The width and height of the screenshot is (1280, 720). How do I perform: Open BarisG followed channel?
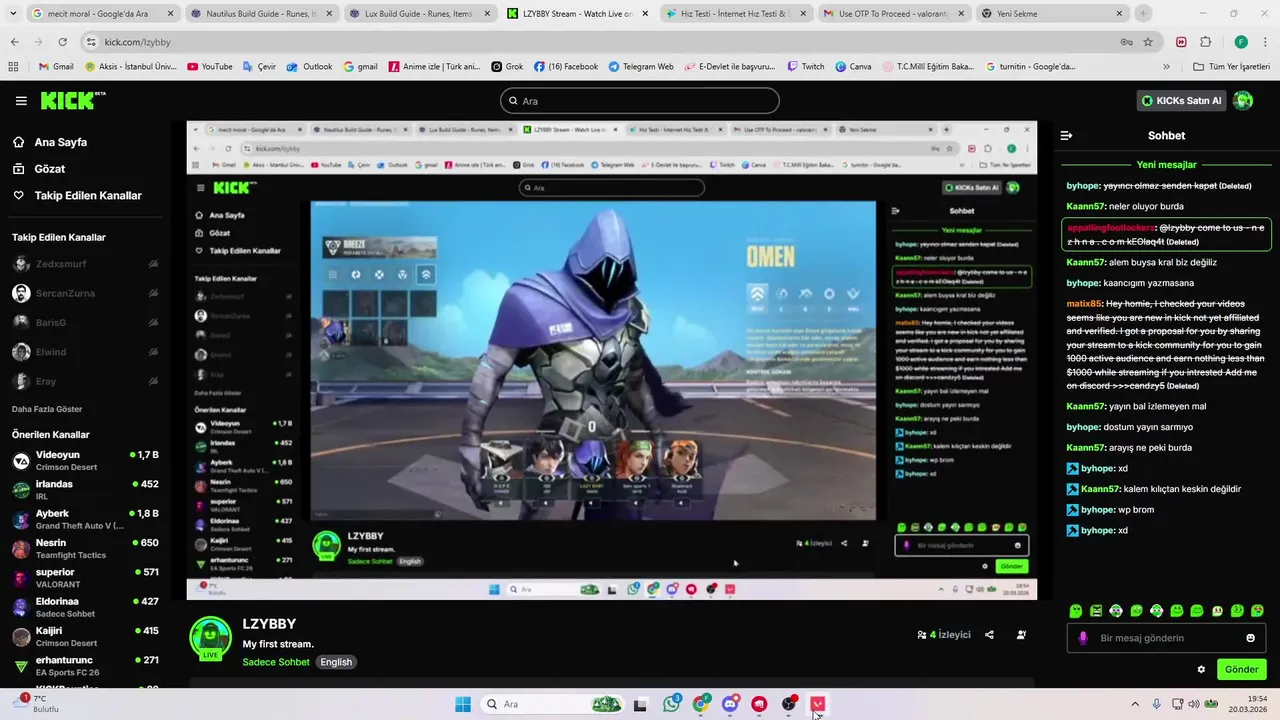pos(84,323)
